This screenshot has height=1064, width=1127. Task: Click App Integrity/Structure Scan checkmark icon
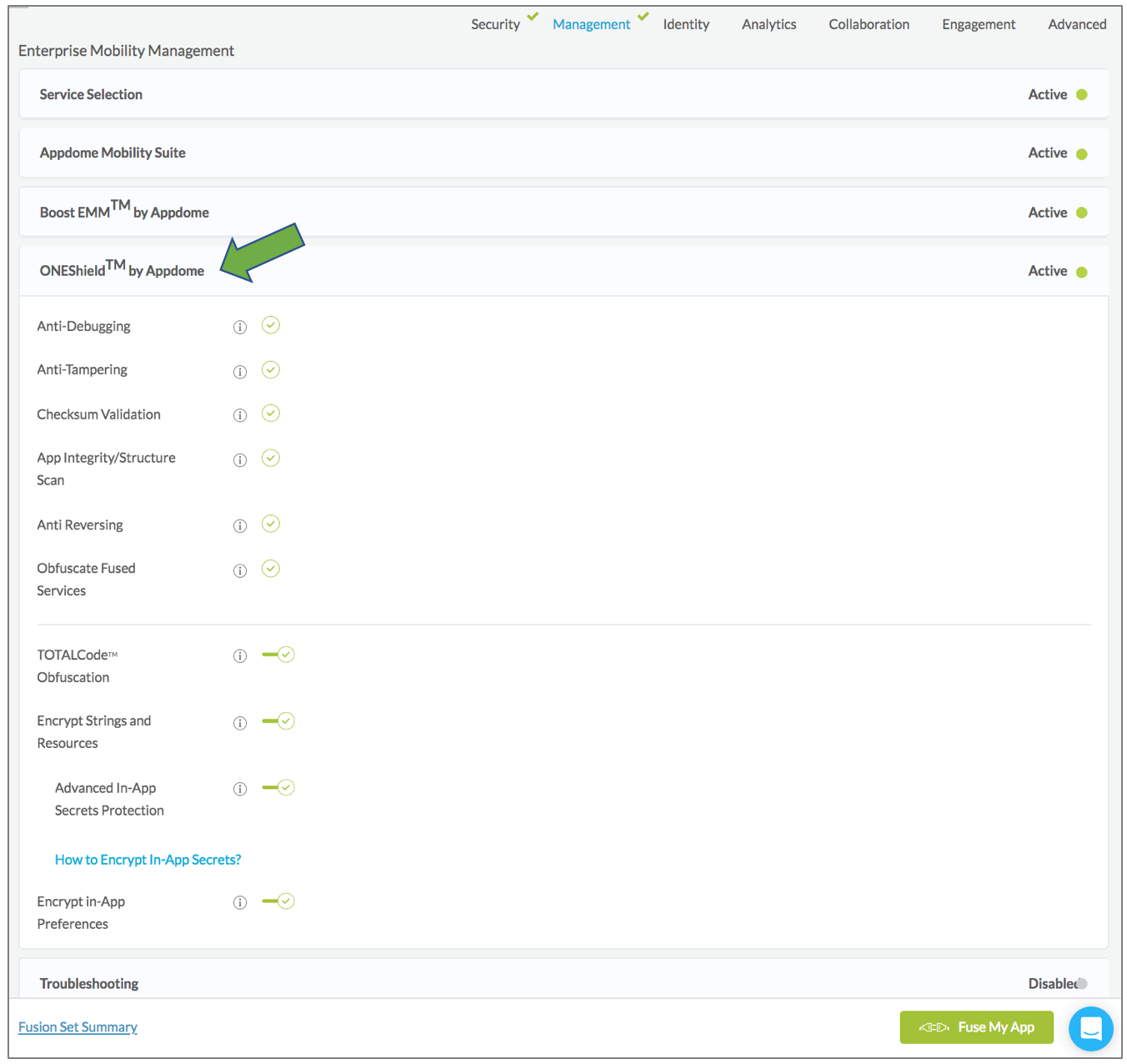(271, 458)
